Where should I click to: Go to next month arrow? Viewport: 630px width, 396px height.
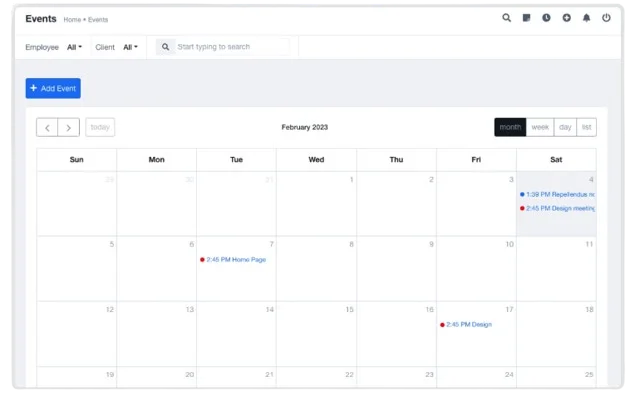(69, 127)
